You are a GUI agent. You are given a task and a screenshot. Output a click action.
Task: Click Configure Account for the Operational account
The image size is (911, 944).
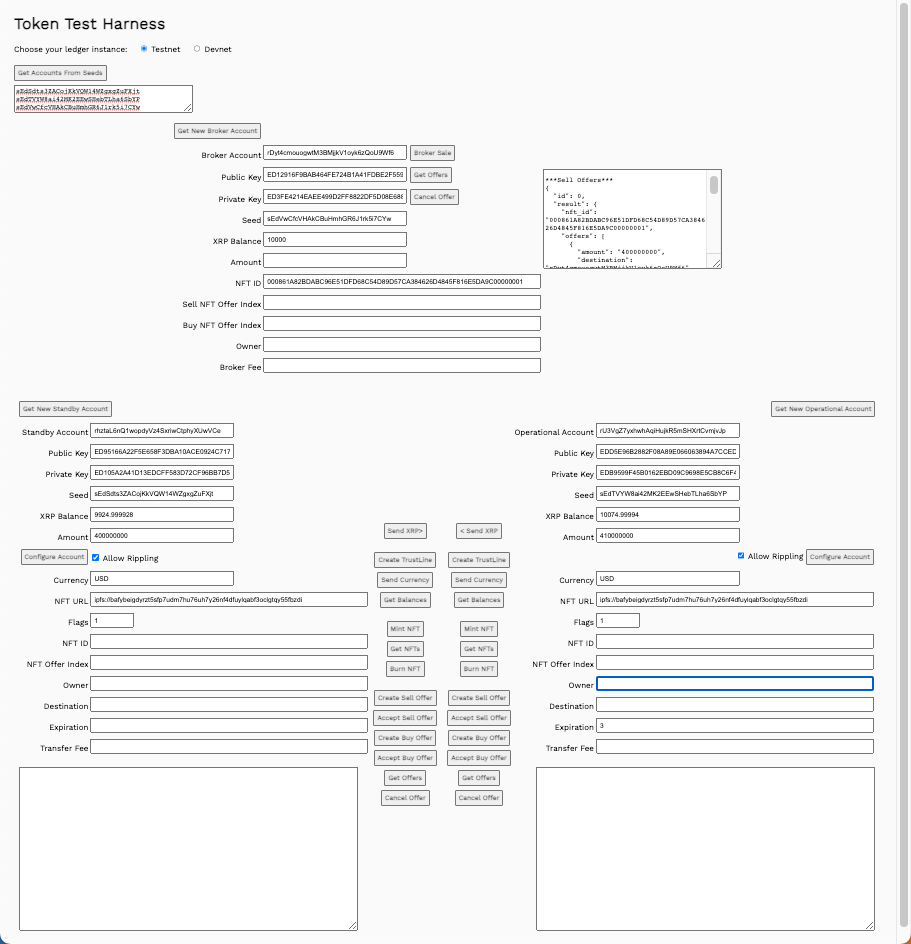(x=840, y=557)
